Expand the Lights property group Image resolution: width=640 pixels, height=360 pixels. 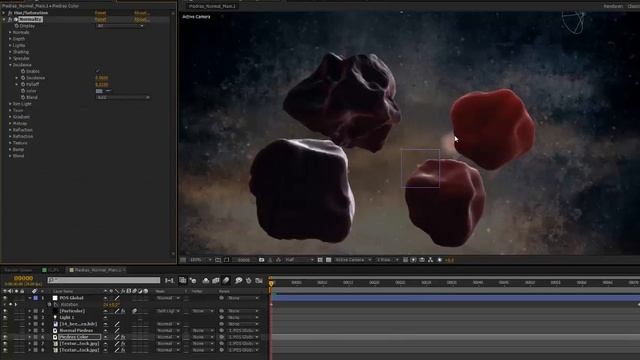(10, 45)
